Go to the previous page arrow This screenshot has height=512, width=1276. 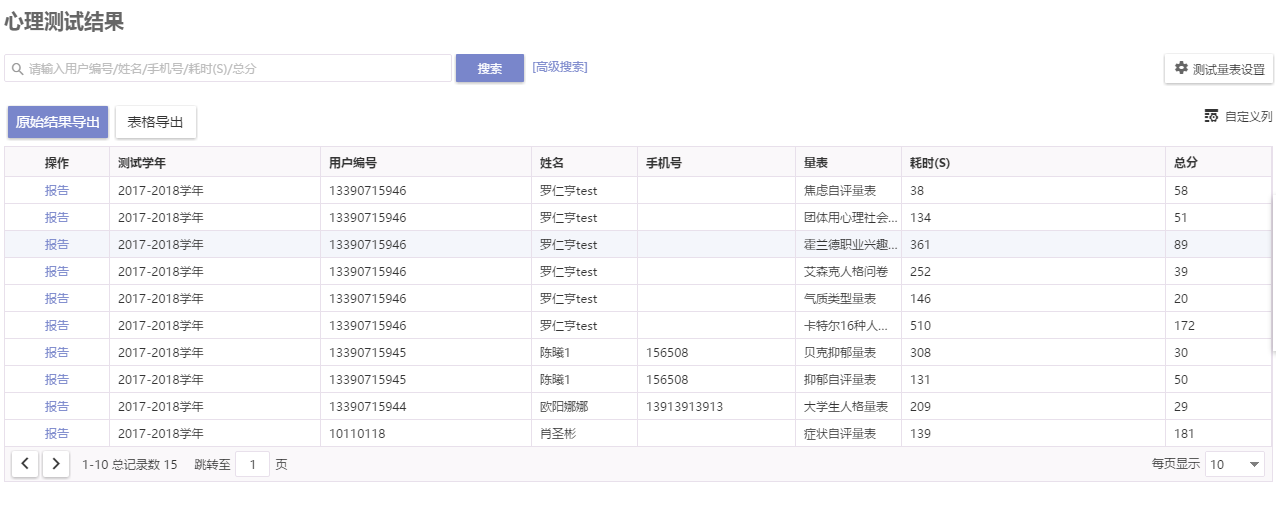25,464
